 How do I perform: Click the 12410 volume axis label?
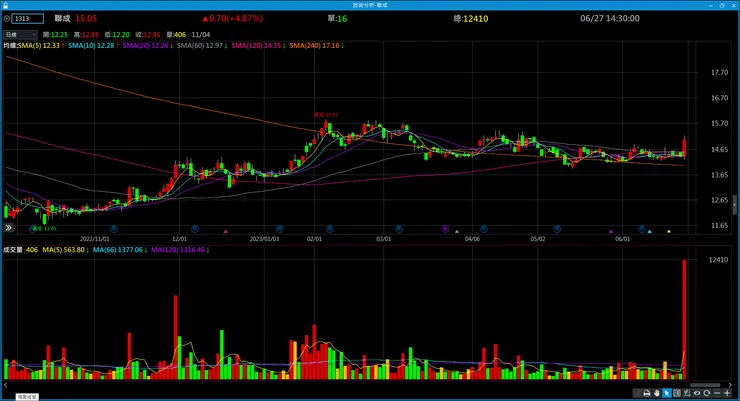(x=718, y=259)
